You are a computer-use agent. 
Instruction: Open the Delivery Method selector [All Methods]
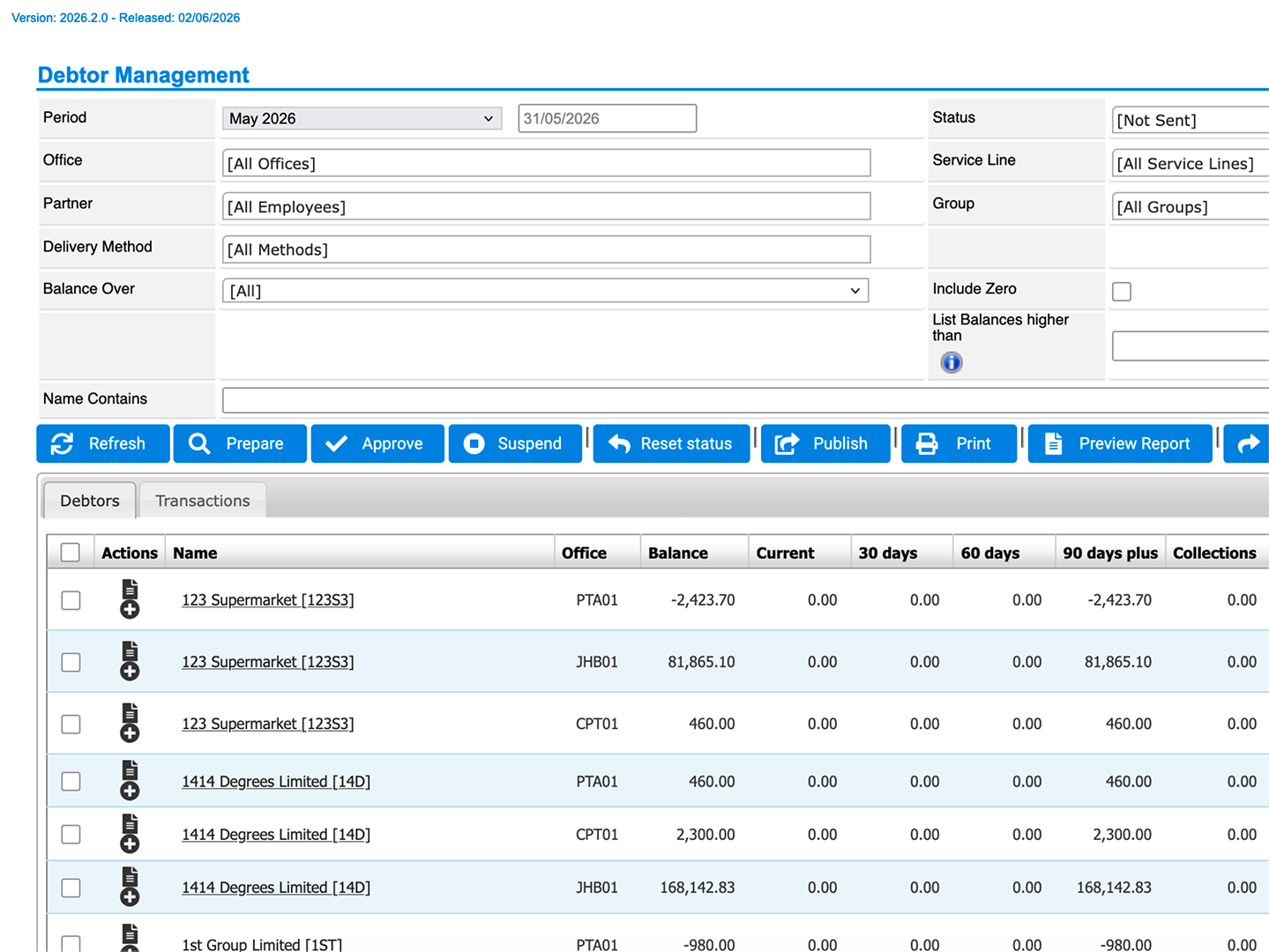coord(546,249)
